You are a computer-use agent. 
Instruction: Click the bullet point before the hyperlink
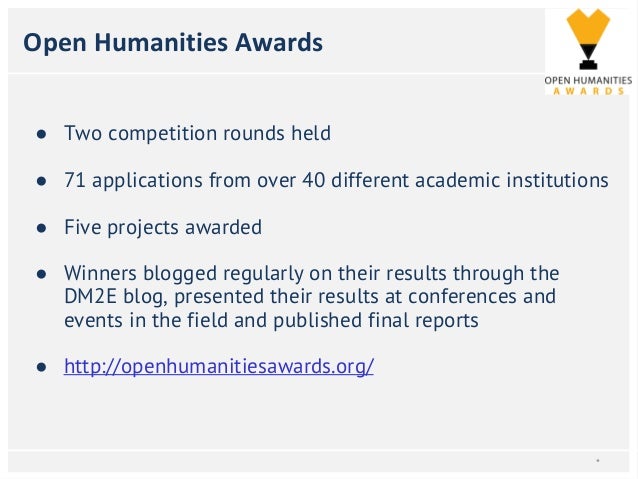tap(42, 367)
